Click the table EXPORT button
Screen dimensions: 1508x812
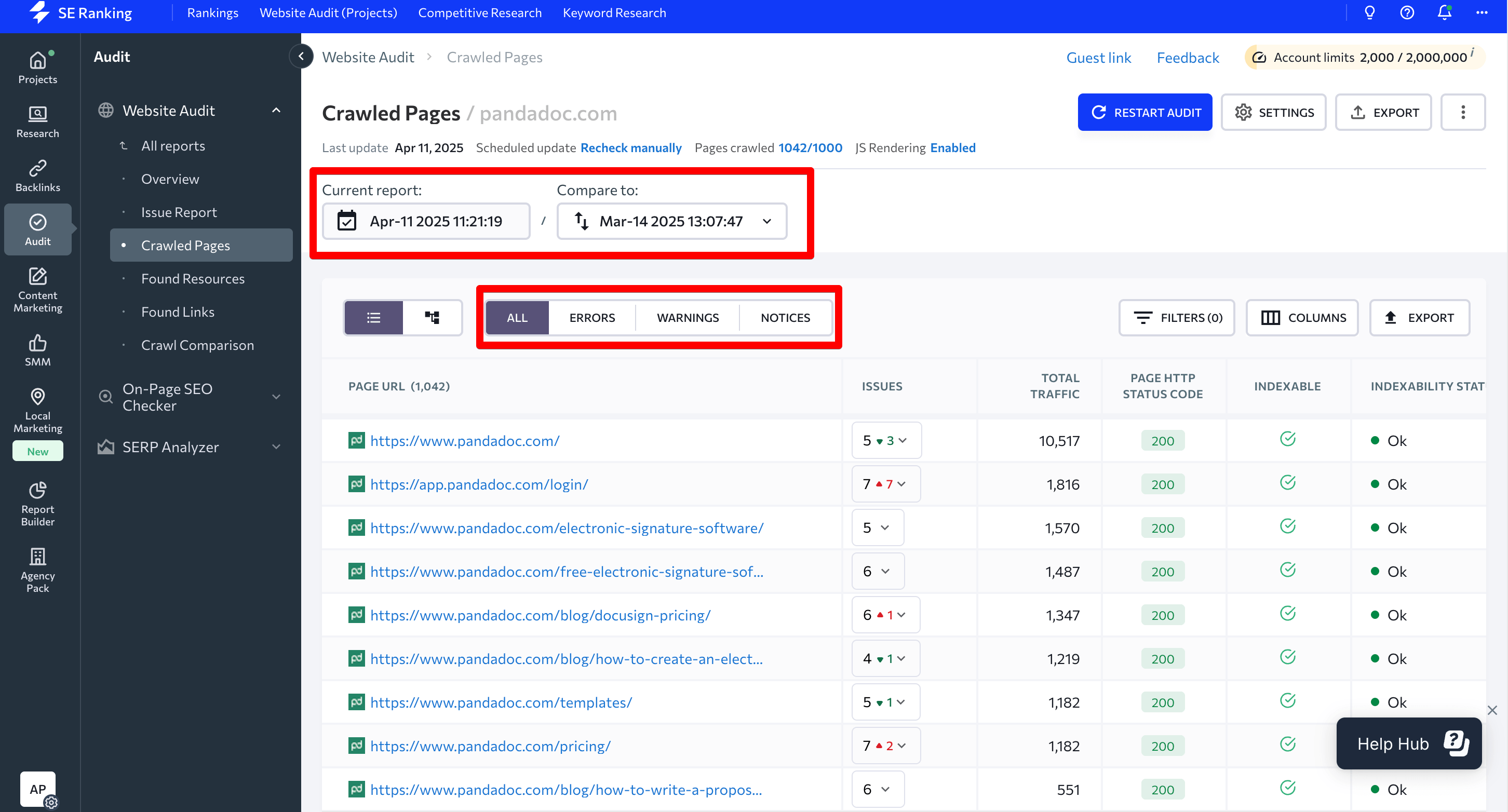[1420, 317]
